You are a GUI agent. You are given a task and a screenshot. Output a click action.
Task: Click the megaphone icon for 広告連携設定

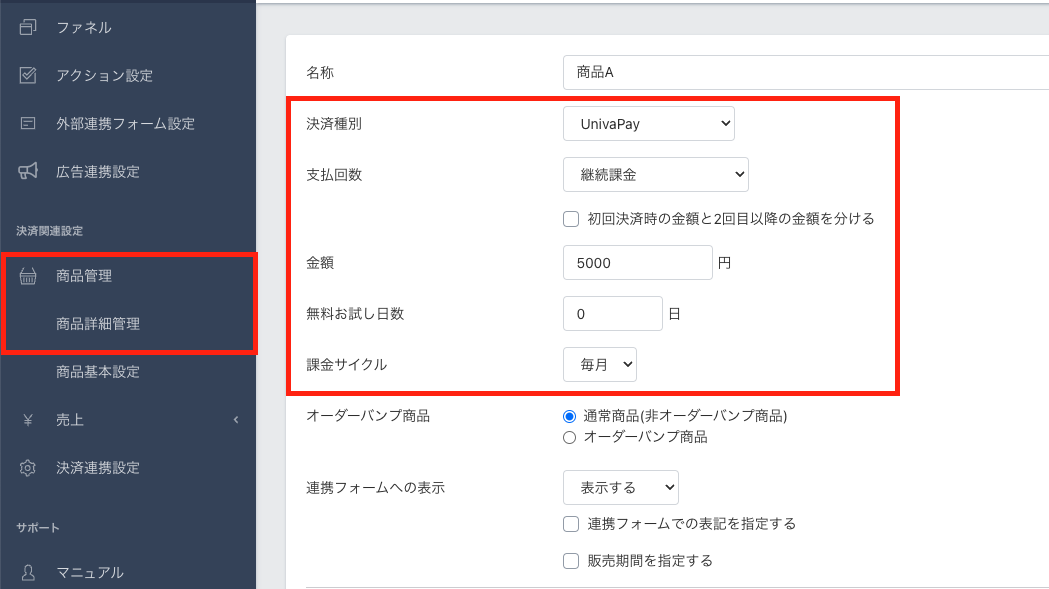pos(28,171)
